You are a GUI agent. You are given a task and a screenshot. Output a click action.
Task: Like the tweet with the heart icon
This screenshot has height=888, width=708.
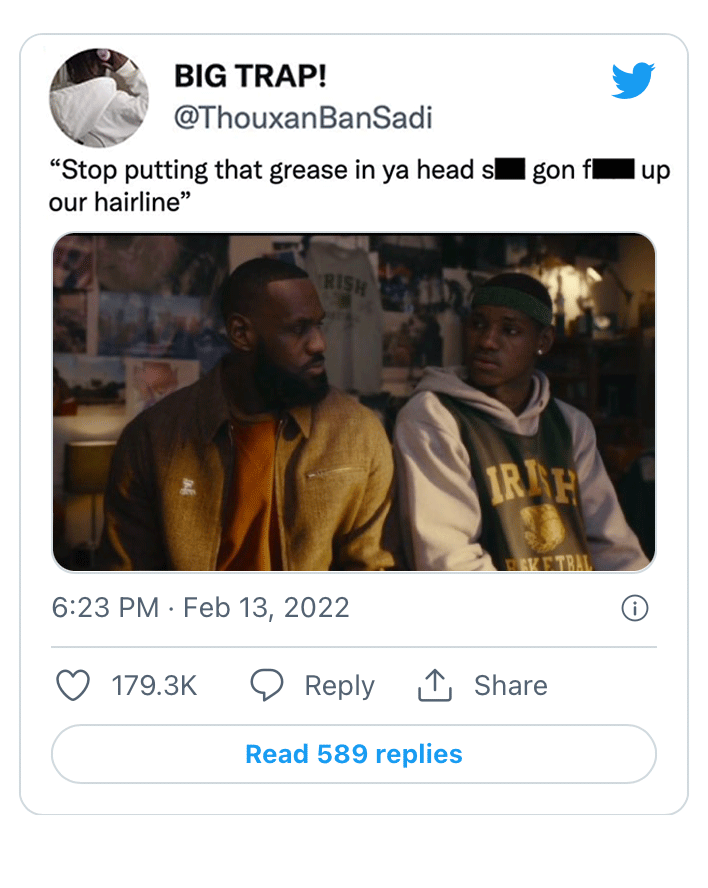[73, 685]
